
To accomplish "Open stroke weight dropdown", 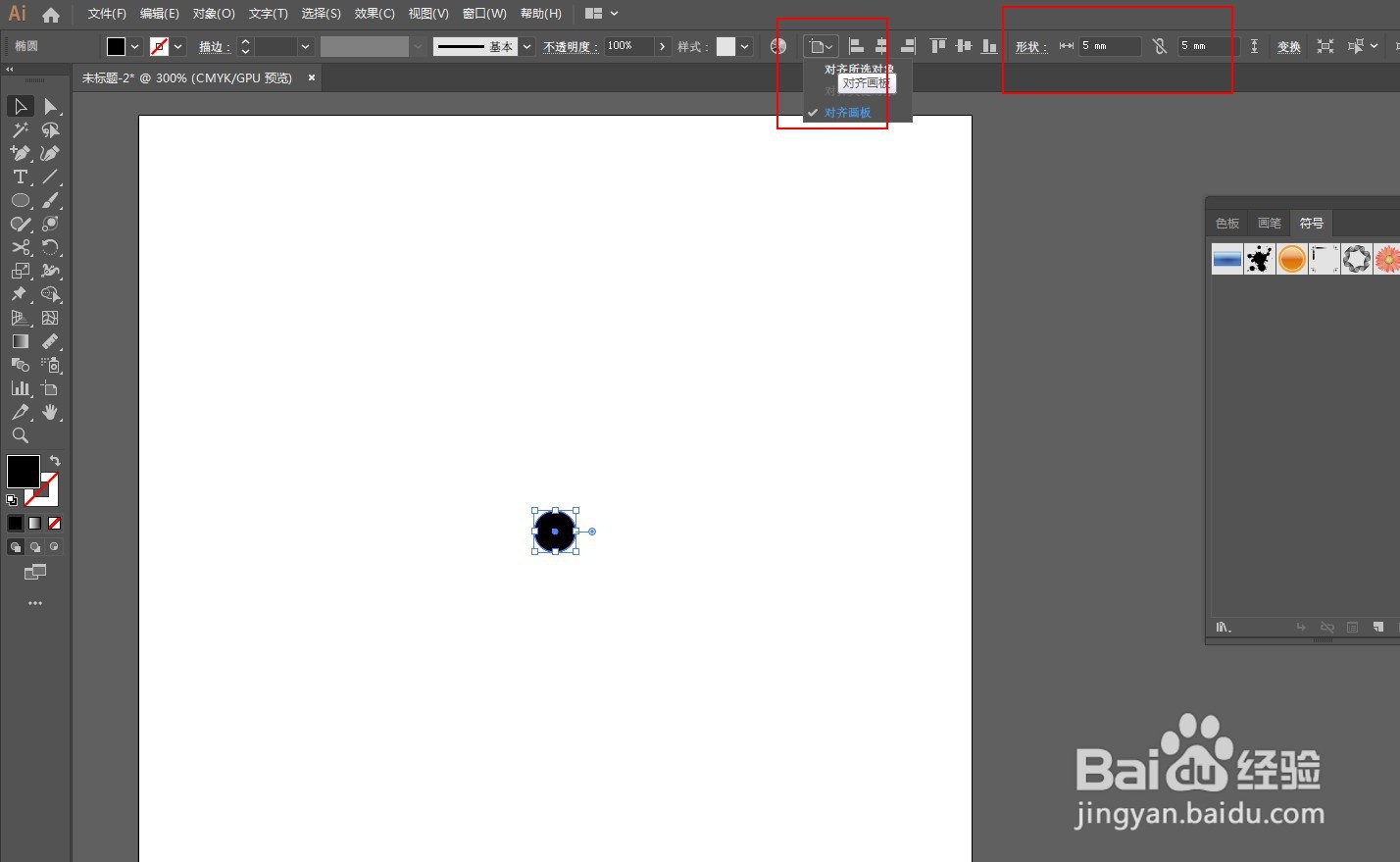I will [305, 46].
